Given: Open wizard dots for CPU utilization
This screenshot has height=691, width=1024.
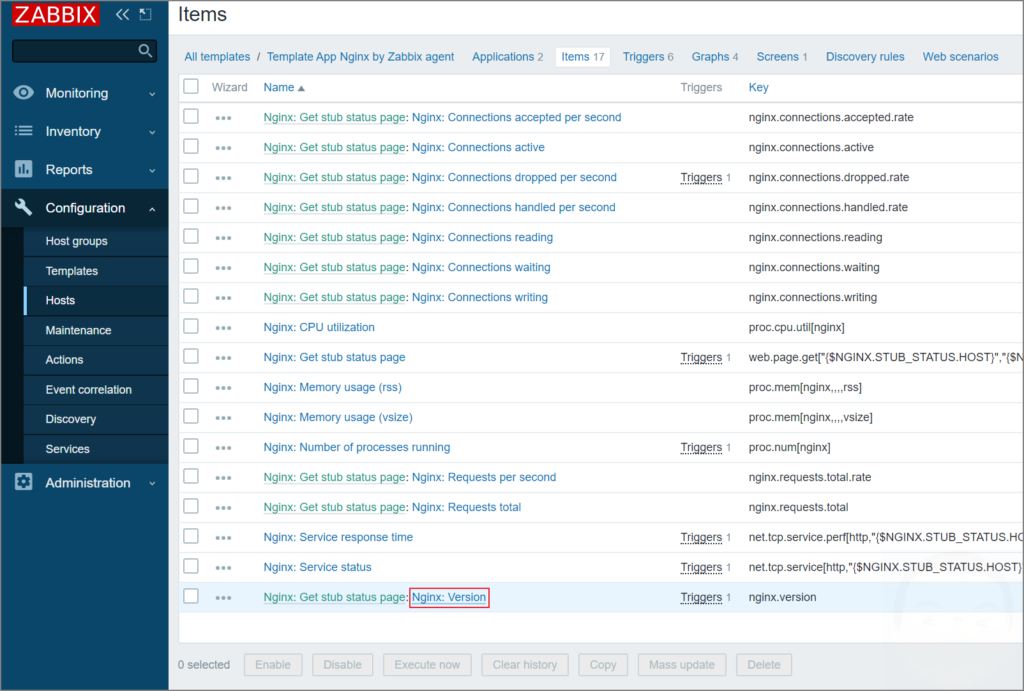Looking at the screenshot, I should [x=223, y=329].
